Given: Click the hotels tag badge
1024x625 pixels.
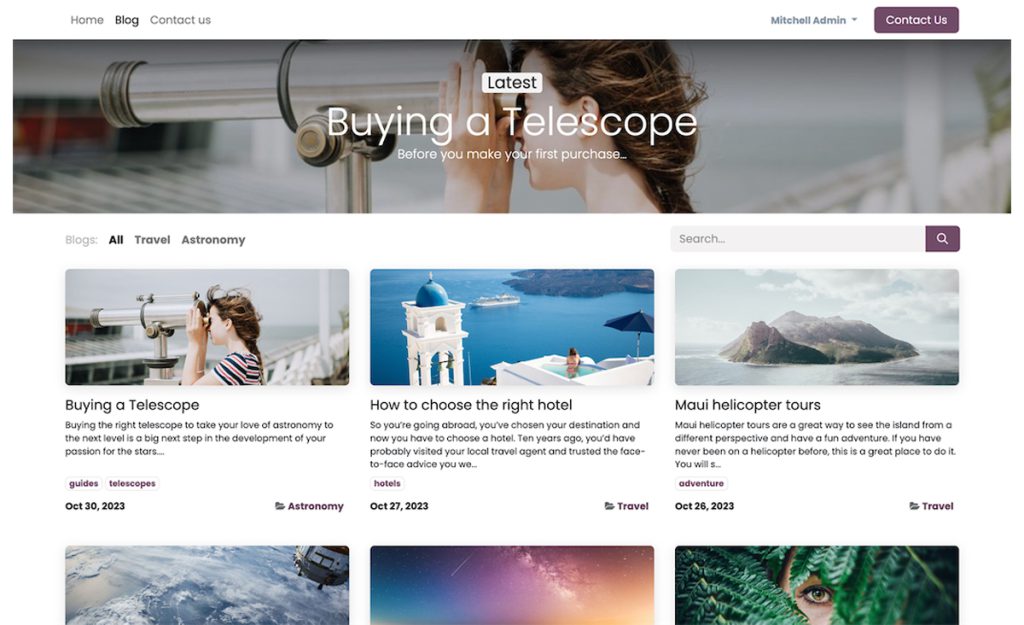Looking at the screenshot, I should [387, 483].
